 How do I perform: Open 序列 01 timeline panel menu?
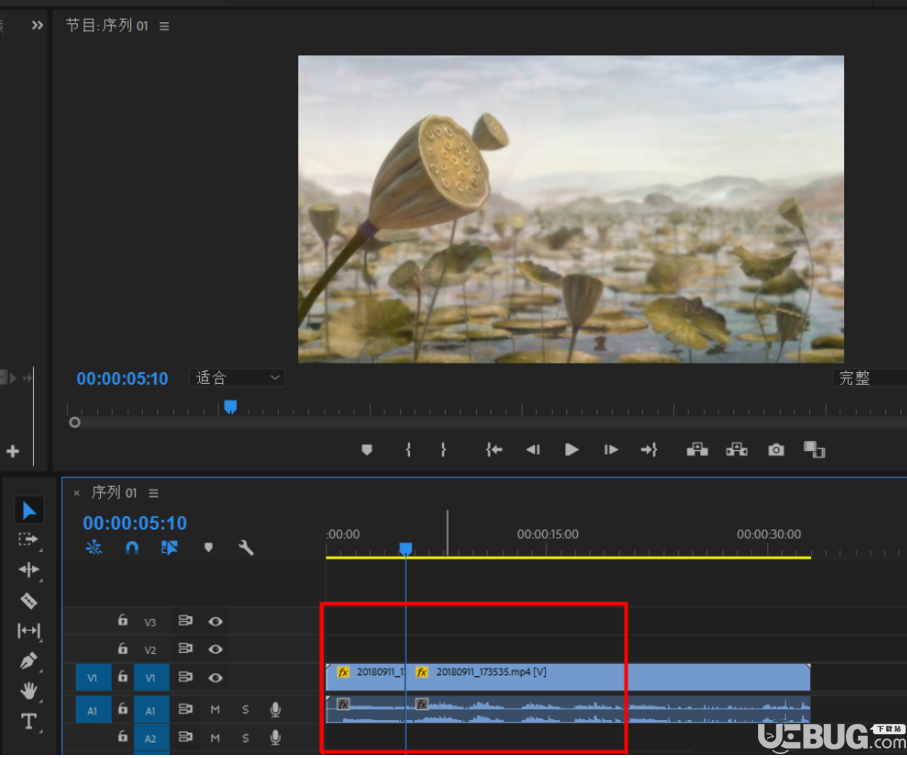[x=153, y=493]
